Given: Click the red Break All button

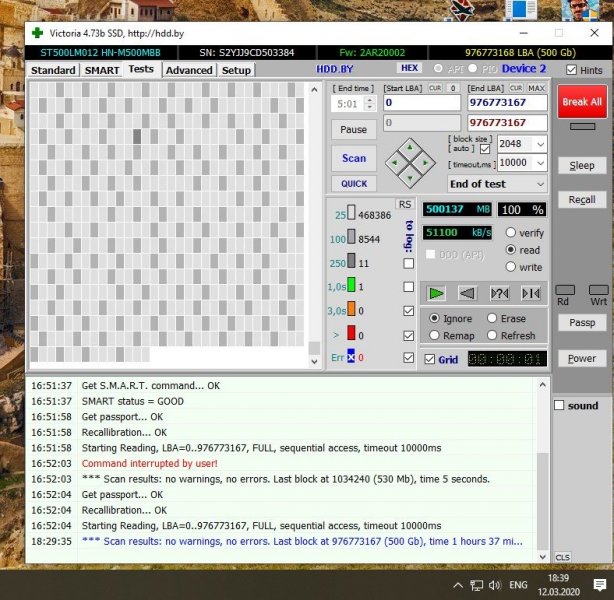Looking at the screenshot, I should click(581, 102).
